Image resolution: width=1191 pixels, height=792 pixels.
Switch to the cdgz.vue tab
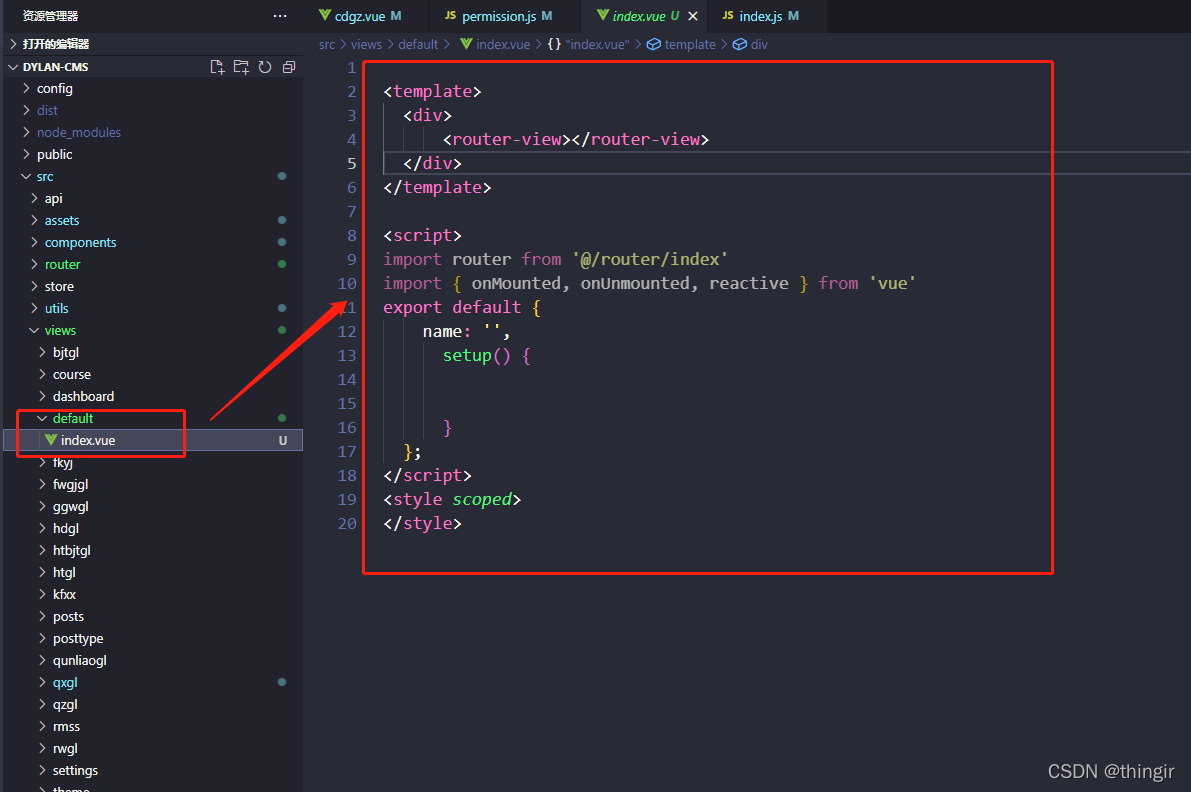coord(368,16)
